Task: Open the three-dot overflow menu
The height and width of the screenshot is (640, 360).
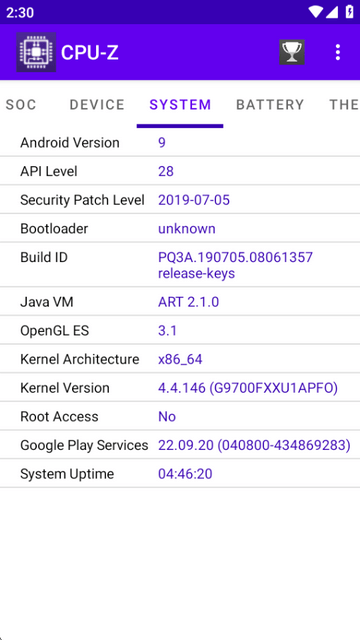Action: (338, 52)
